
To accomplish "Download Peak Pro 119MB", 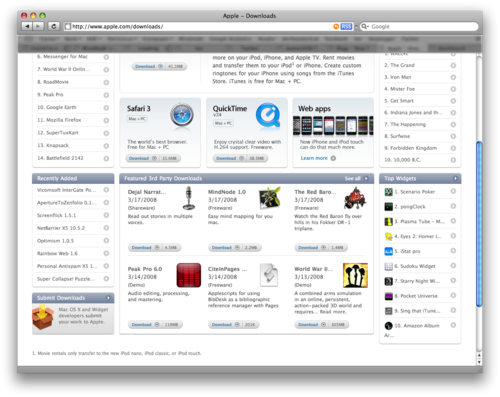I will point(155,325).
